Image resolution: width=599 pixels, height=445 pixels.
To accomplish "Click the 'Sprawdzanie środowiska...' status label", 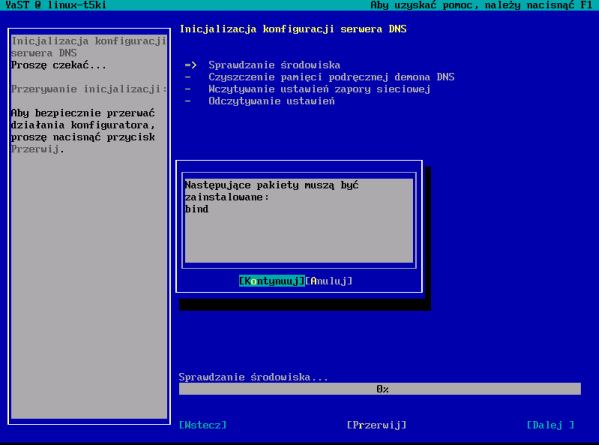I will [x=253, y=377].
